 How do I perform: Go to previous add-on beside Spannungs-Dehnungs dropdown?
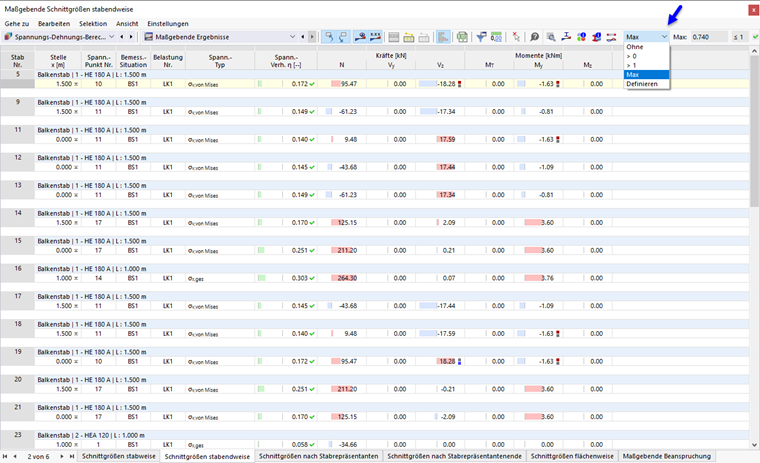pos(122,37)
